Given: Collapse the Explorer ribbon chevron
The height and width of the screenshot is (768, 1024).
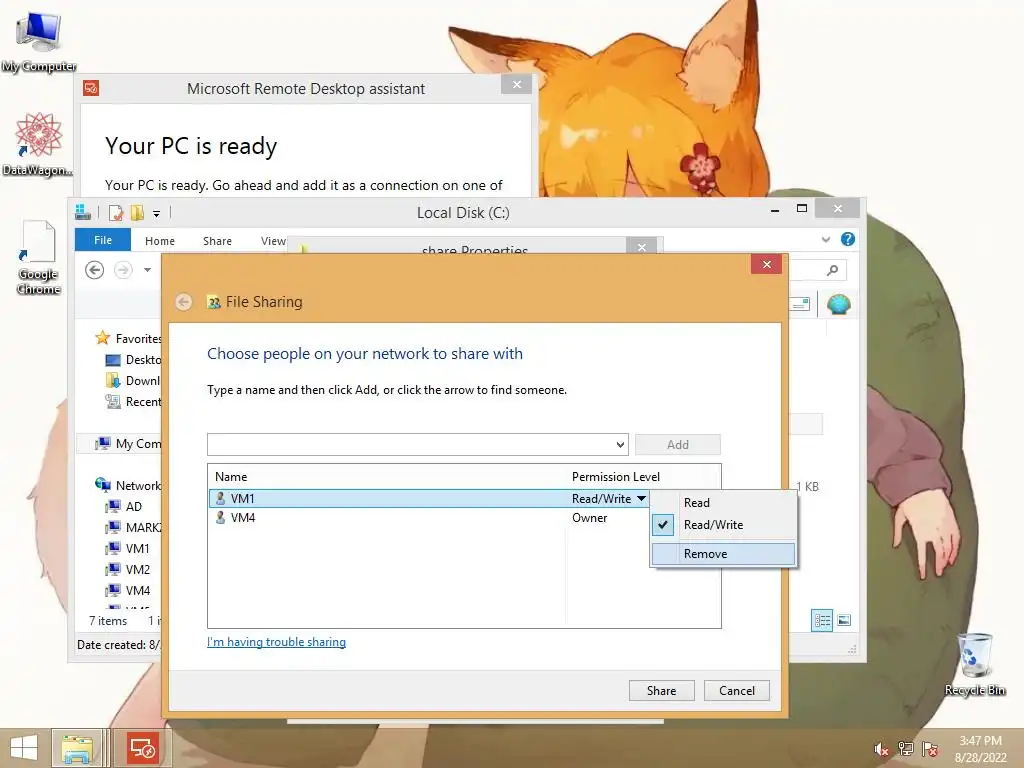Looking at the screenshot, I should (x=825, y=240).
